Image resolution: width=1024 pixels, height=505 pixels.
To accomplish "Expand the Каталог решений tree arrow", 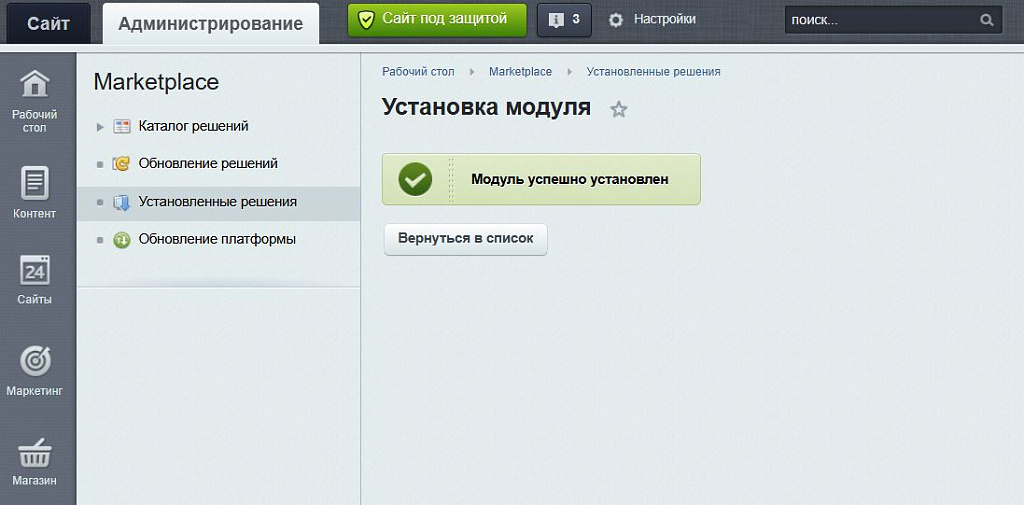I will coord(100,127).
